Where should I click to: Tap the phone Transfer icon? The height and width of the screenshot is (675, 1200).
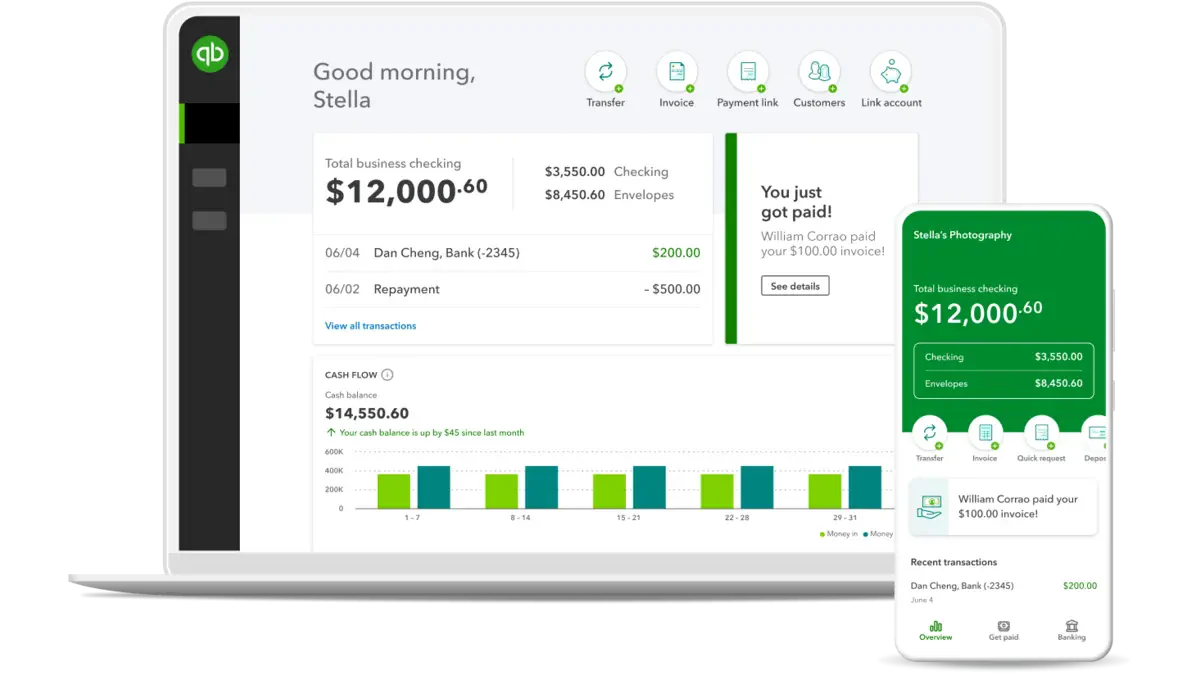coord(929,433)
